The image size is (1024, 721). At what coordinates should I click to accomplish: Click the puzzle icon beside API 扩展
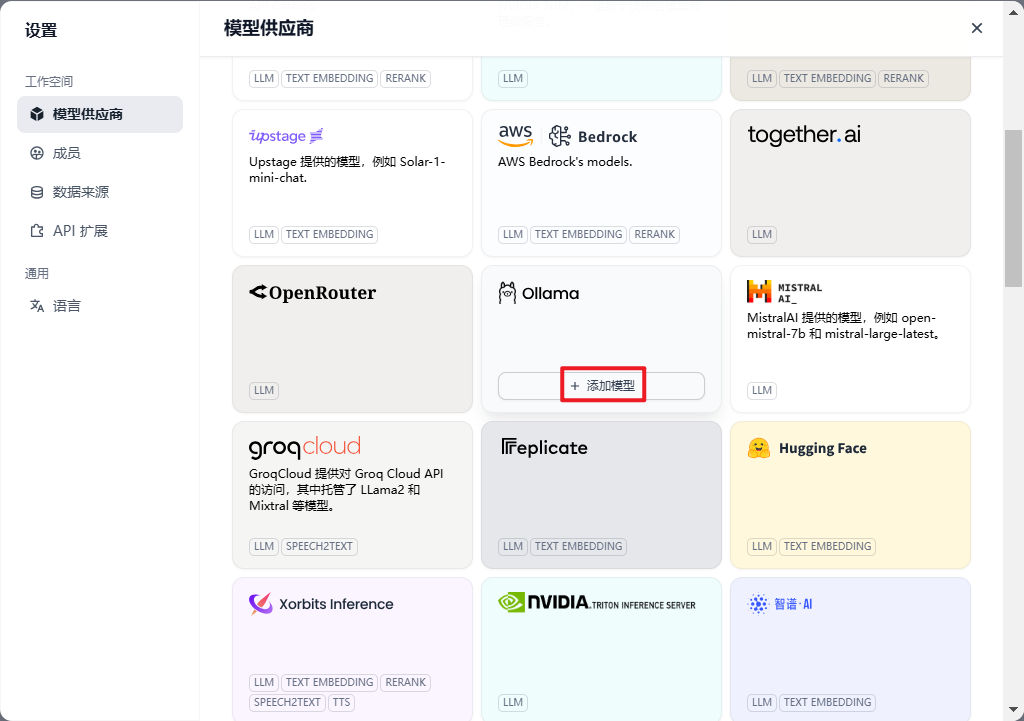[37, 231]
